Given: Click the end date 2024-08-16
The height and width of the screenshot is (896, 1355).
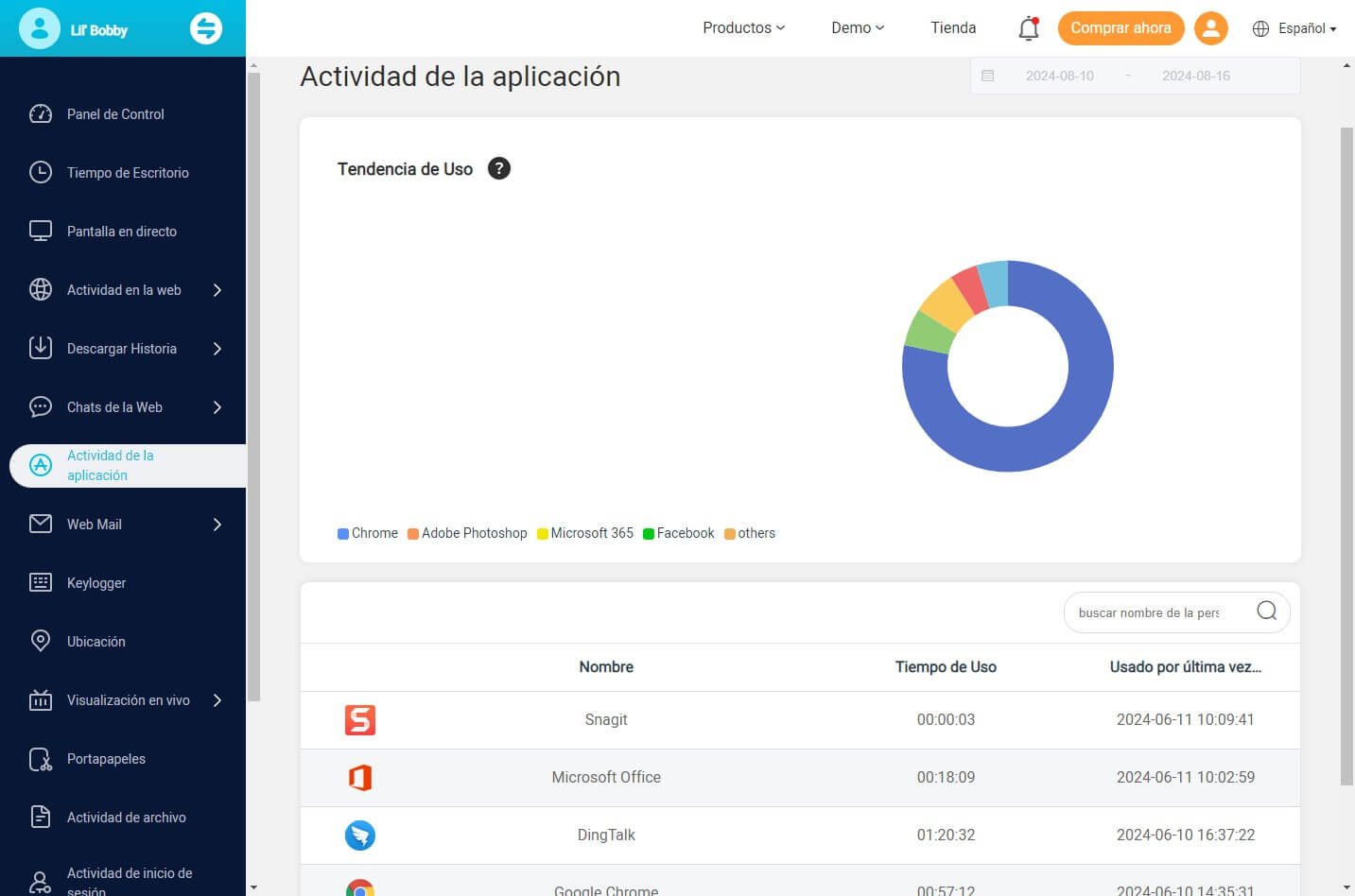Looking at the screenshot, I should tap(1196, 76).
